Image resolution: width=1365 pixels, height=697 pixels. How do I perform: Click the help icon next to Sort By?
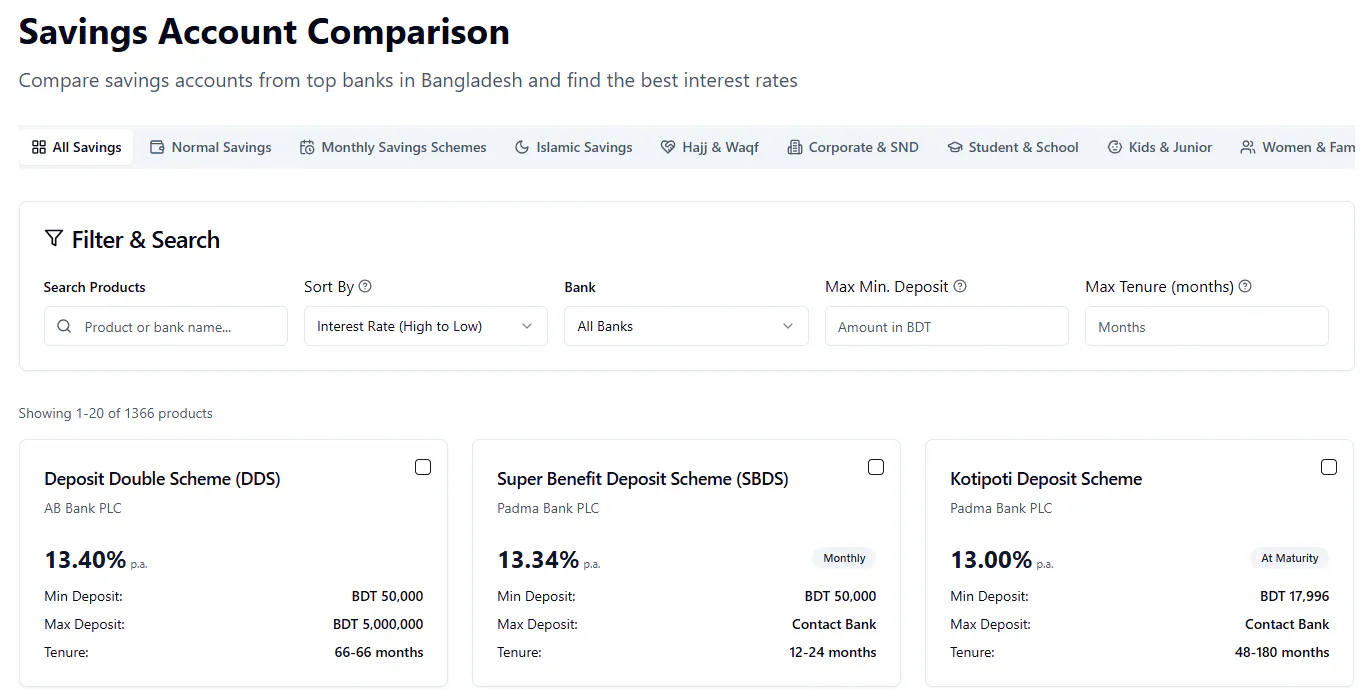(x=365, y=286)
